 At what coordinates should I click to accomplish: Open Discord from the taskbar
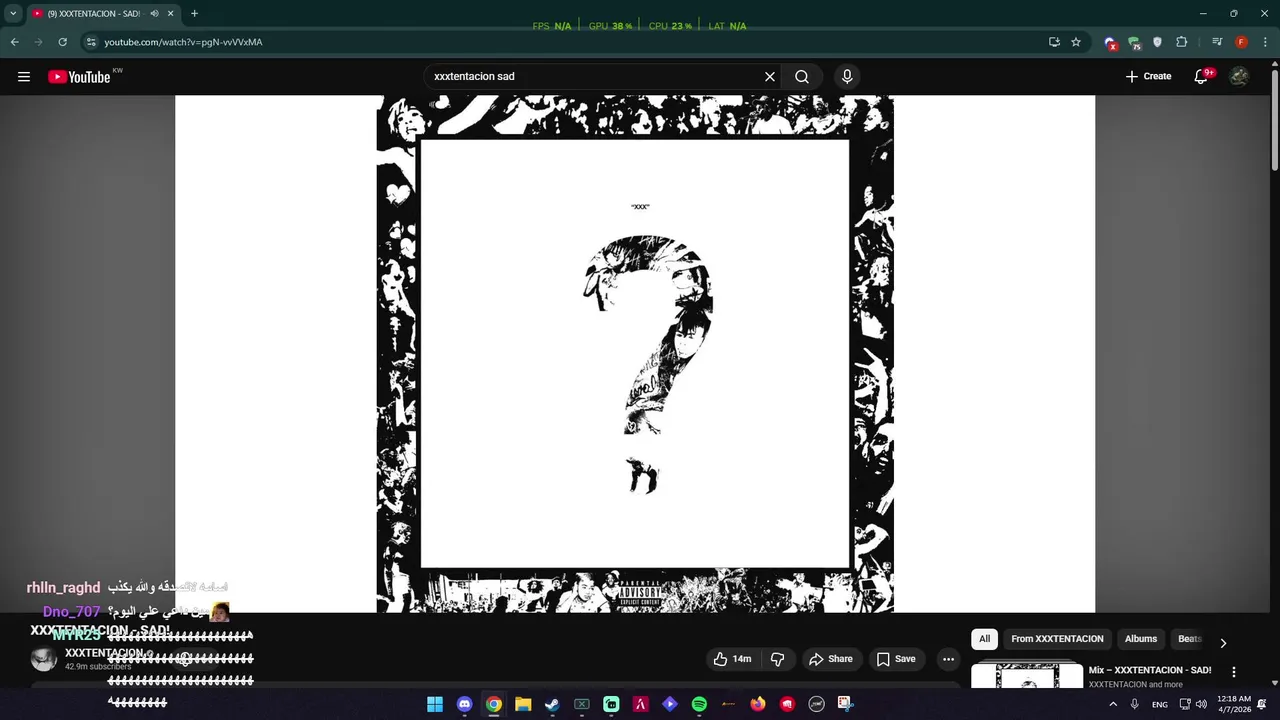(464, 704)
